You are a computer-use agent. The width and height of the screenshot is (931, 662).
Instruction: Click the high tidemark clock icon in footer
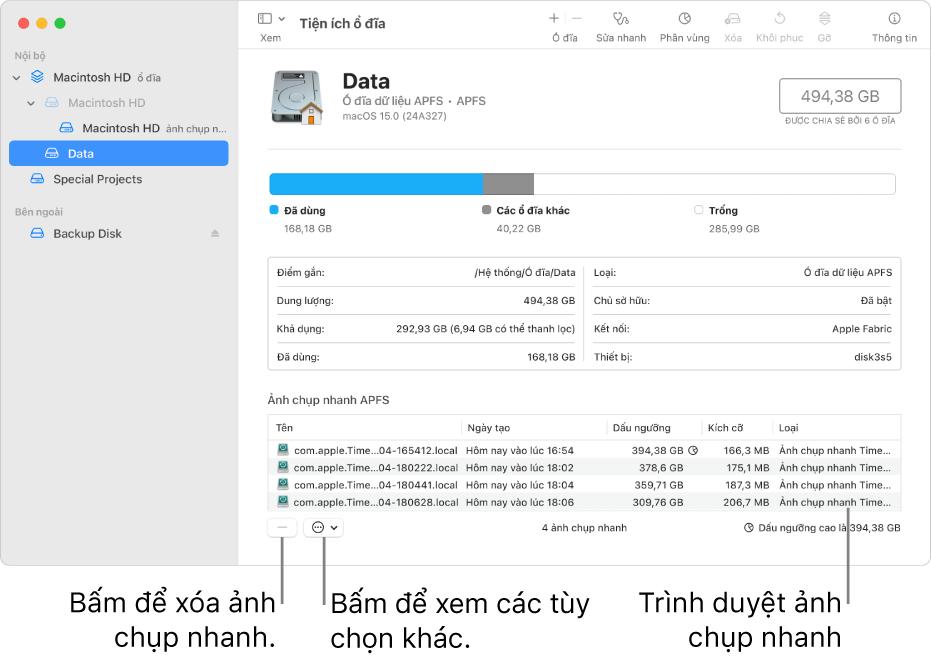[x=749, y=528]
